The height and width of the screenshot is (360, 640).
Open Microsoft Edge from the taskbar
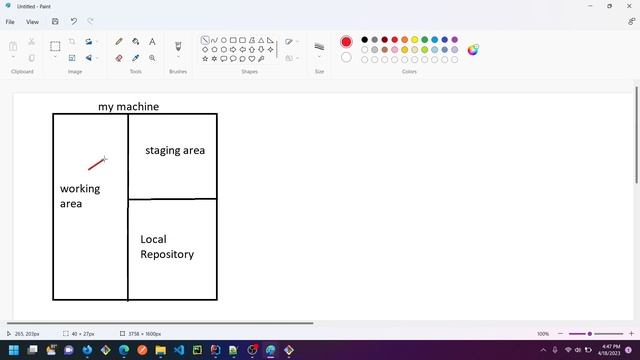(x=124, y=350)
